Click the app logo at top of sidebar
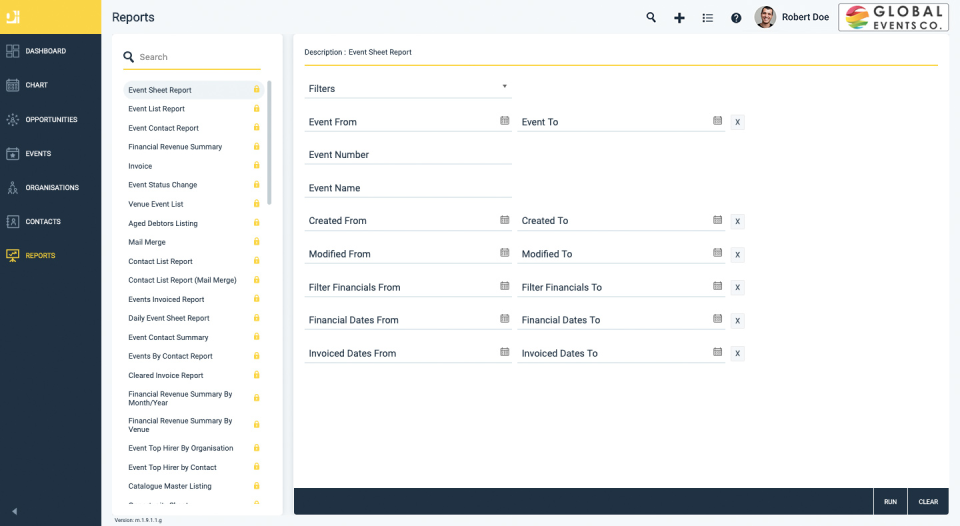 13,17
